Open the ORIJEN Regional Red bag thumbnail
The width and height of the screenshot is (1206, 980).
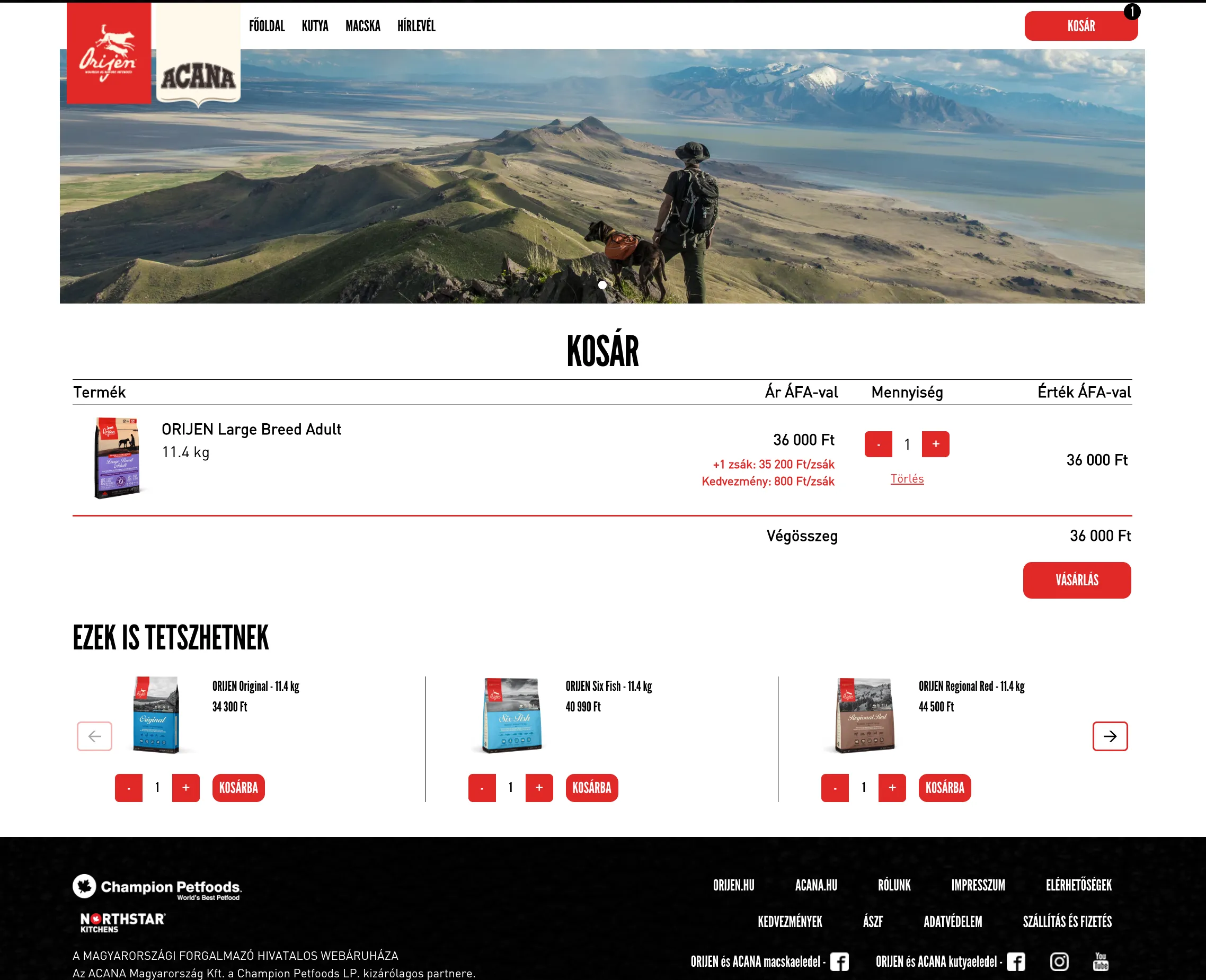click(x=864, y=715)
